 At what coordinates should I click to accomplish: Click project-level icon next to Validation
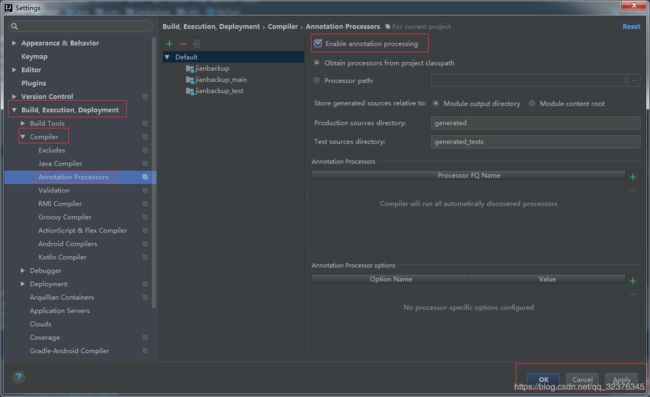pos(145,191)
